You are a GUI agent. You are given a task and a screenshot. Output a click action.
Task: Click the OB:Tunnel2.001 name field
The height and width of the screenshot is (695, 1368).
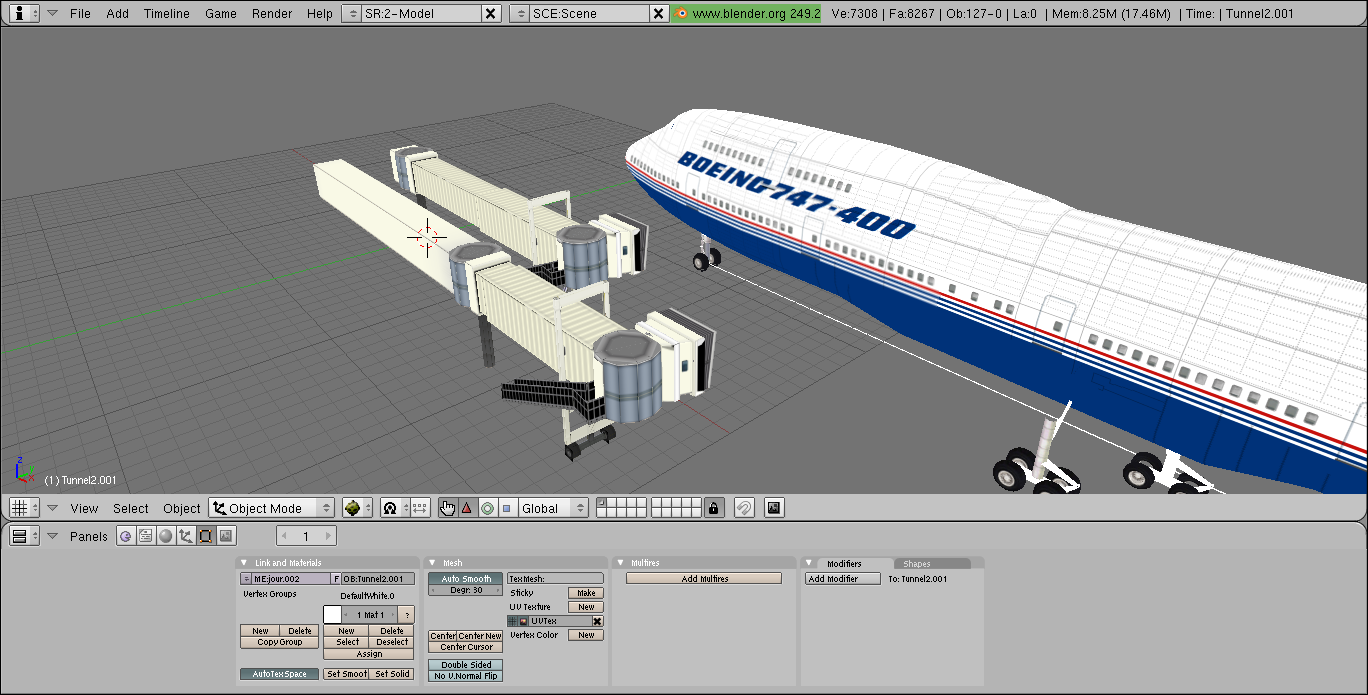point(378,579)
